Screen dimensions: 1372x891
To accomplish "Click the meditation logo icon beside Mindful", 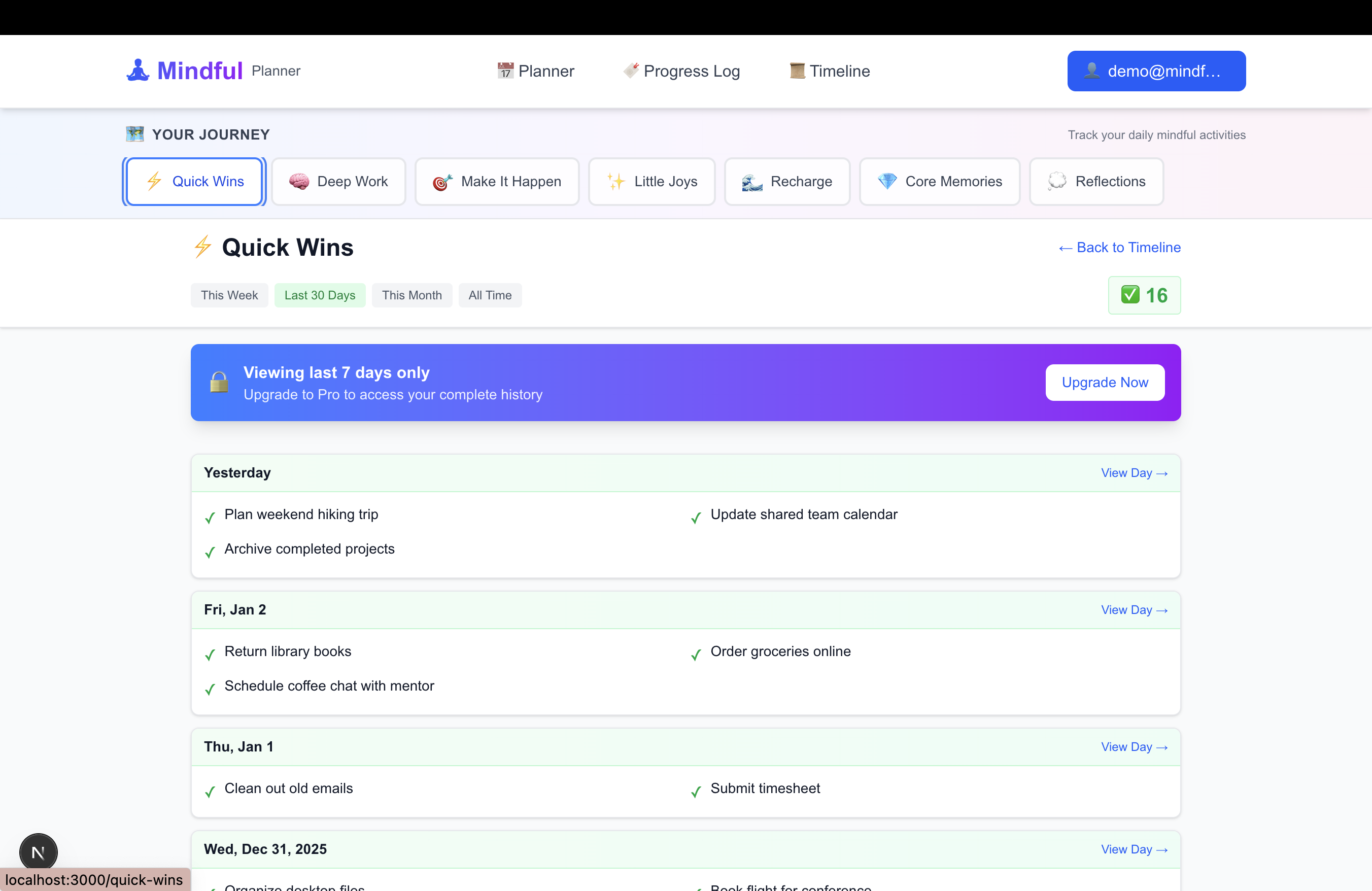I will point(138,71).
